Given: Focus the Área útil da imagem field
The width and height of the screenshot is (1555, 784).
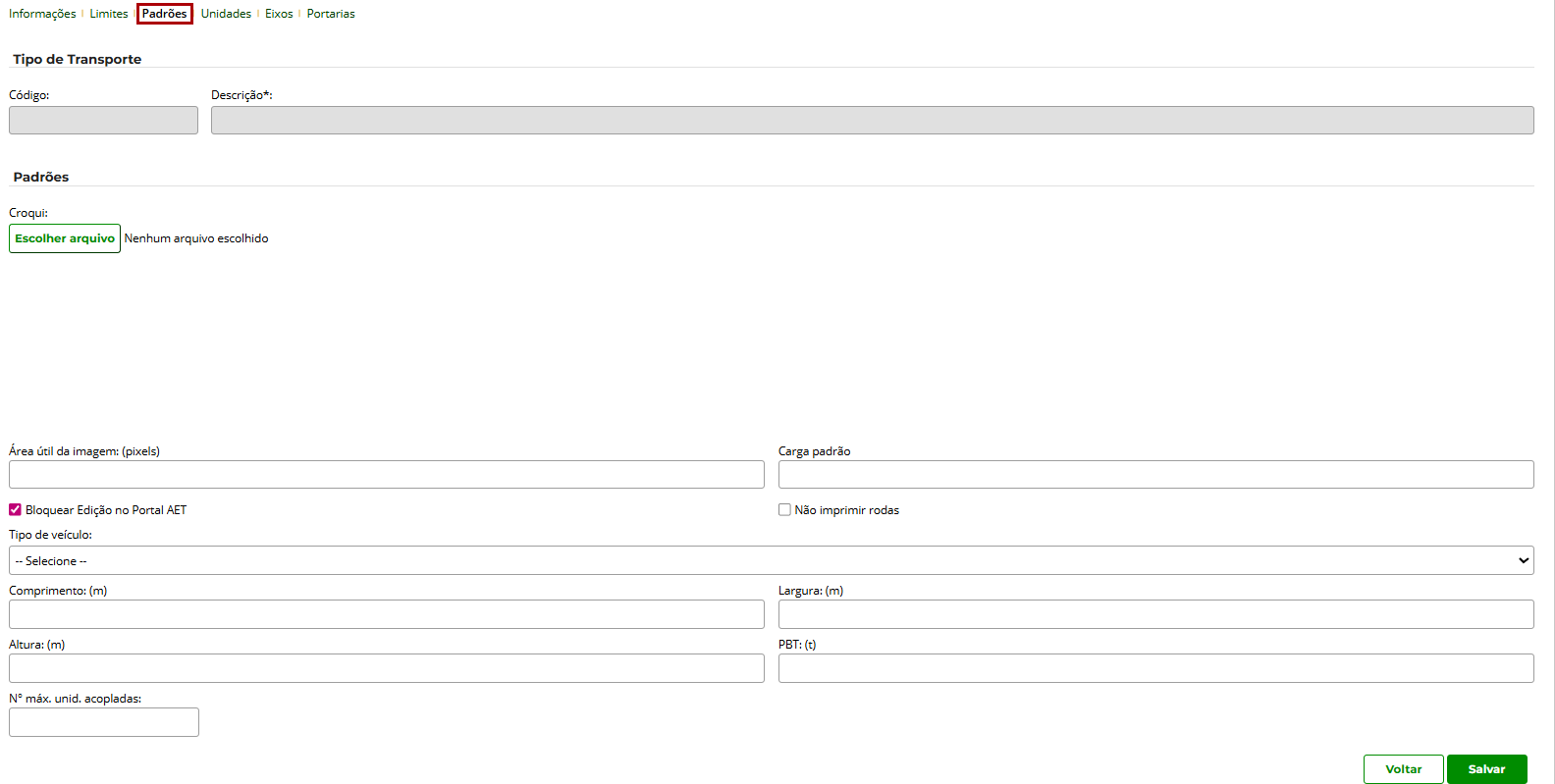Looking at the screenshot, I should (x=387, y=475).
